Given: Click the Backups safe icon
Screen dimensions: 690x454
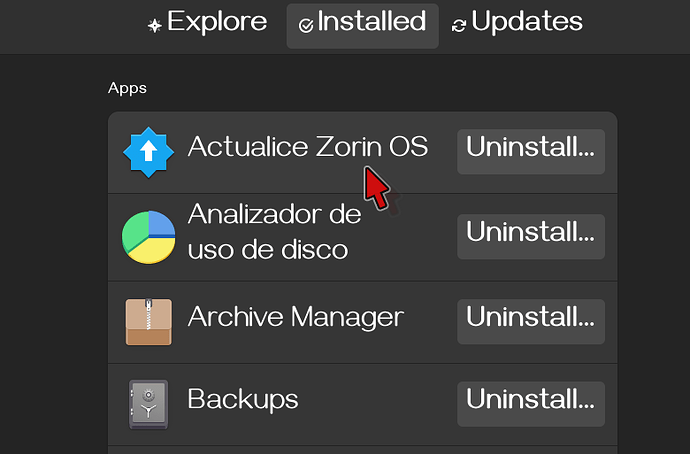Looking at the screenshot, I should coord(148,403).
